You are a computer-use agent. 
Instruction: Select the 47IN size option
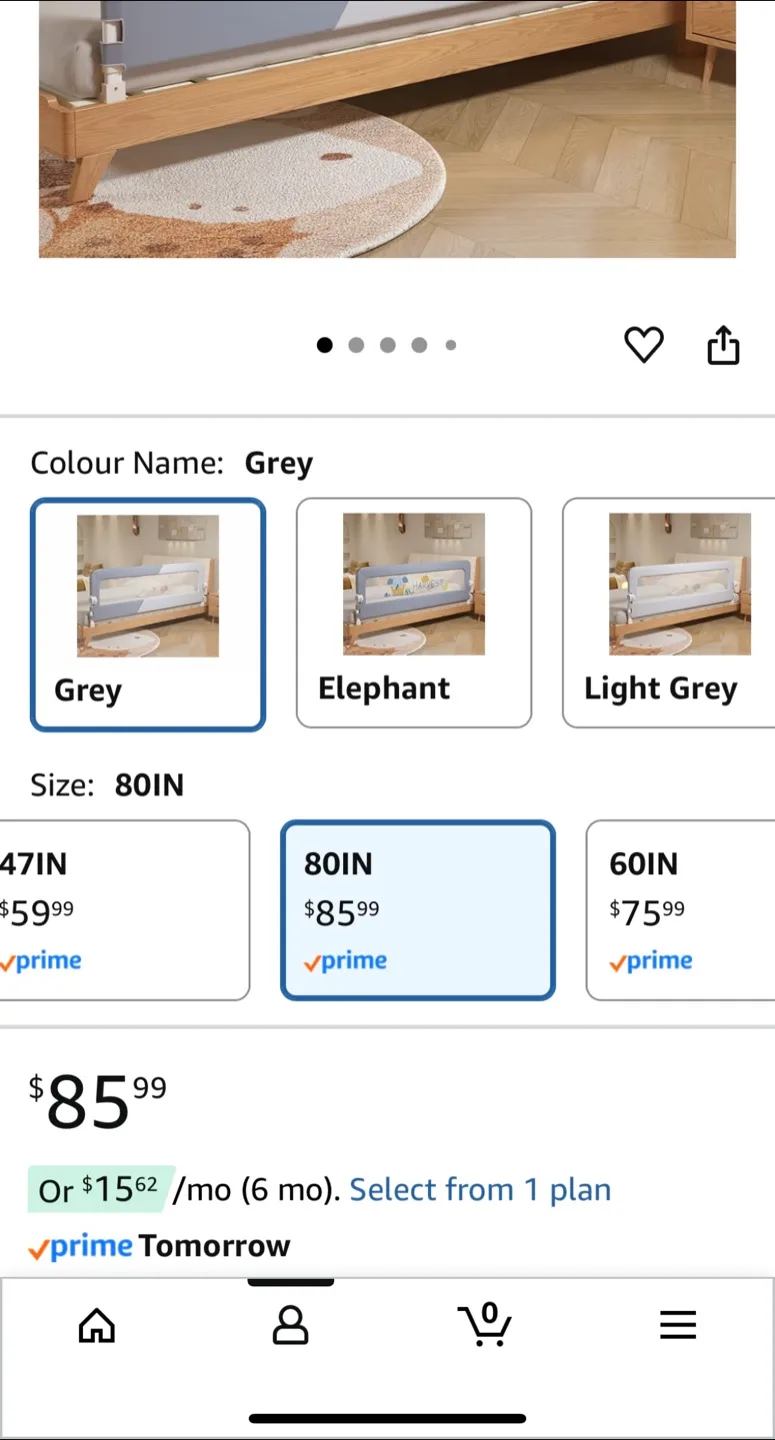click(x=110, y=910)
